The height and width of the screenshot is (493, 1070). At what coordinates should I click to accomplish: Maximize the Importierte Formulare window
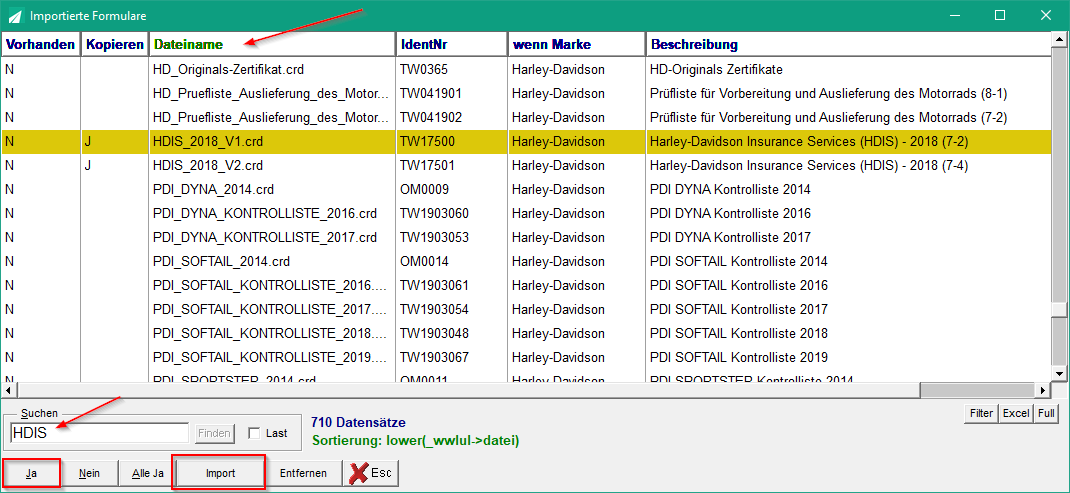1000,15
